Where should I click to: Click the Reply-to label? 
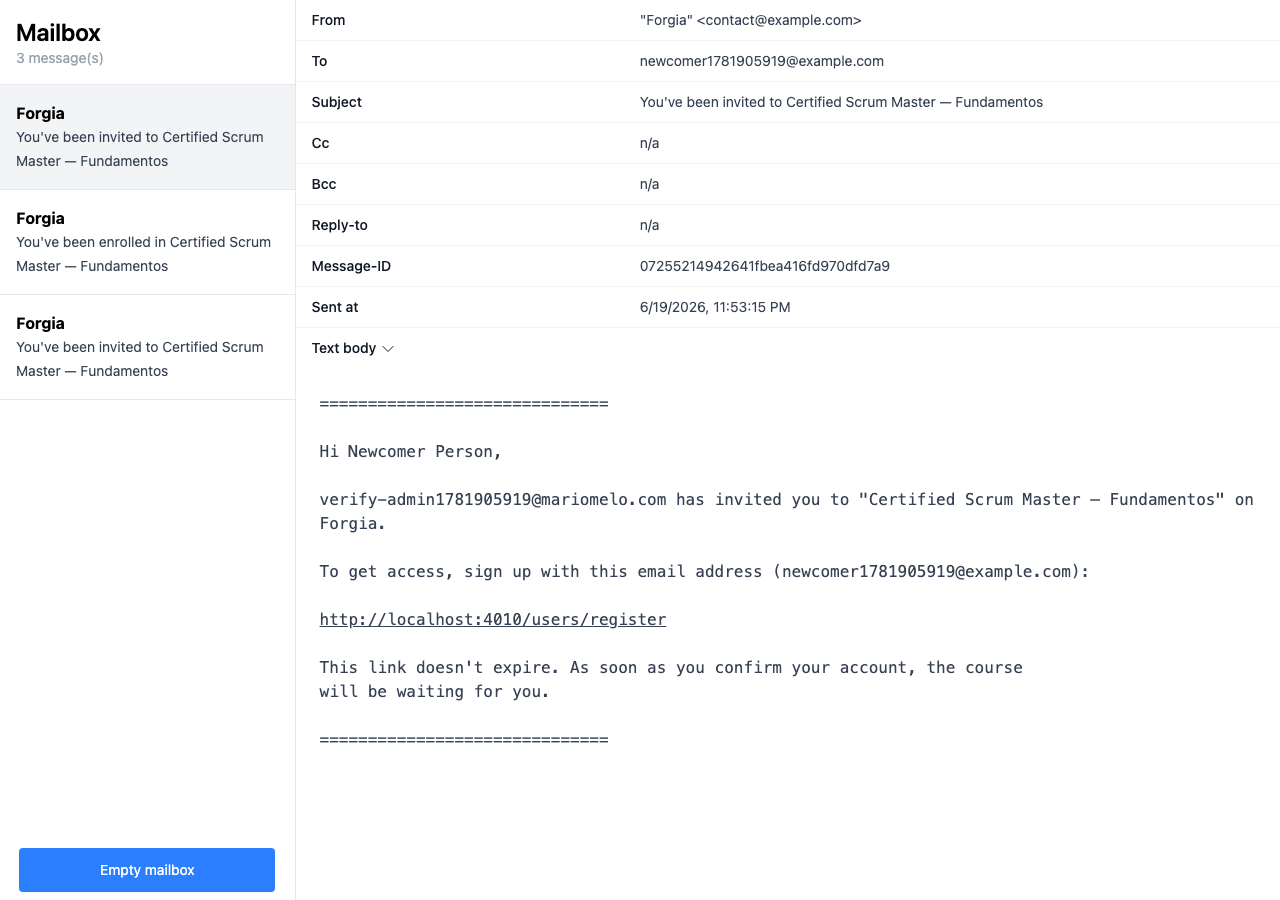pyautogui.click(x=340, y=225)
